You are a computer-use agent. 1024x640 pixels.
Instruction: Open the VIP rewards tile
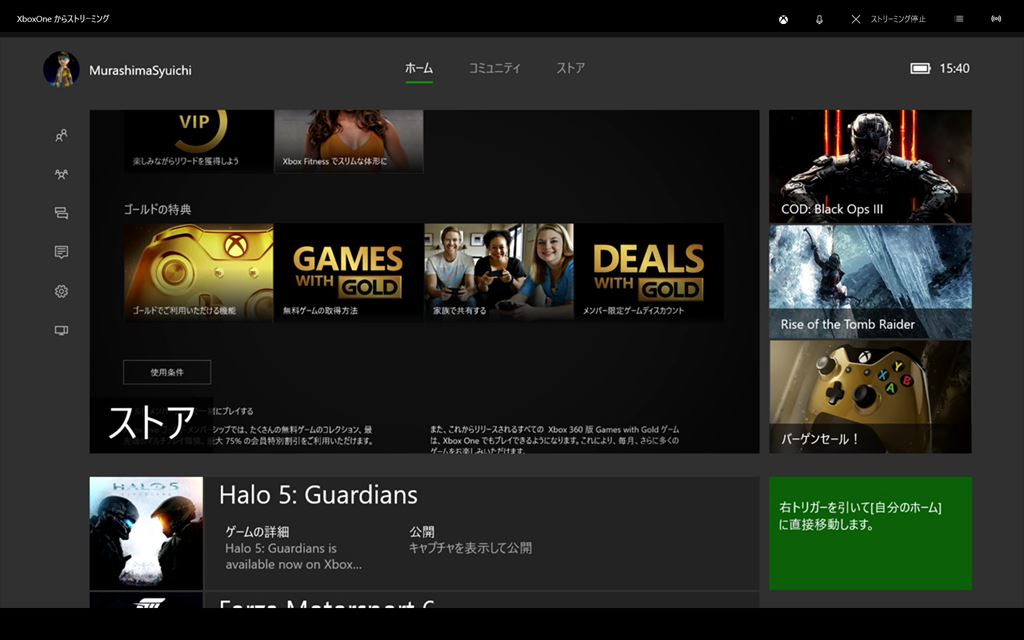tap(199, 141)
